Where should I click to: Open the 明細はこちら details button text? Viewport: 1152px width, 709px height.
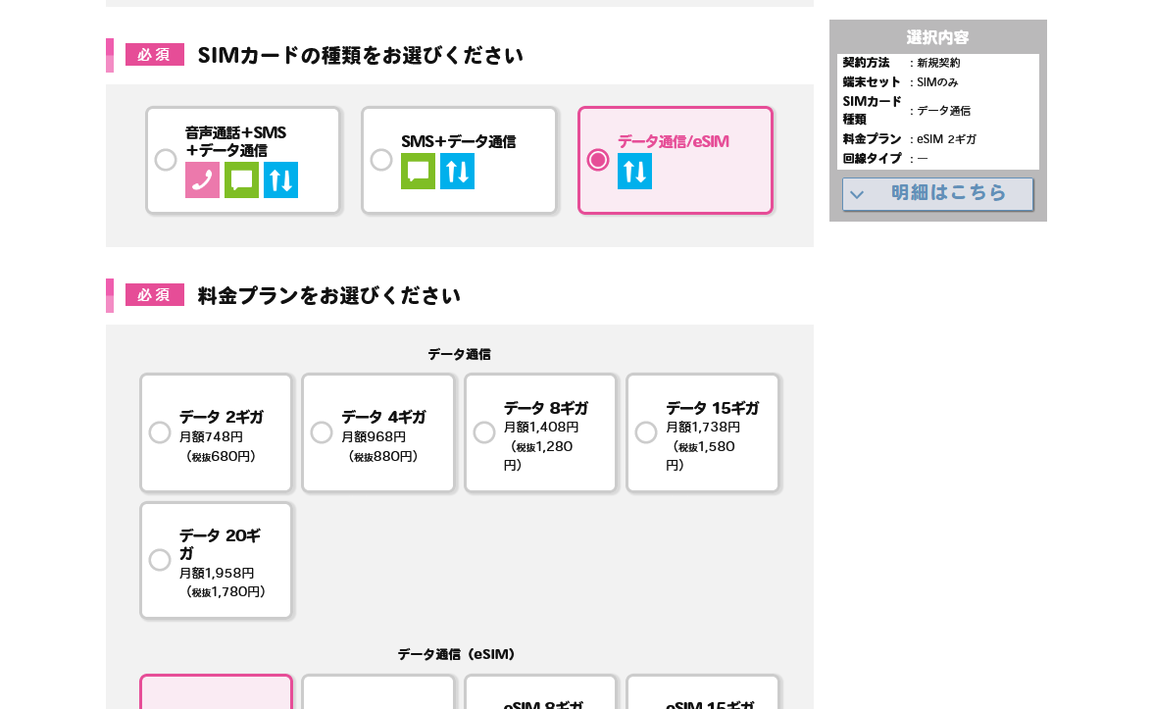point(948,193)
